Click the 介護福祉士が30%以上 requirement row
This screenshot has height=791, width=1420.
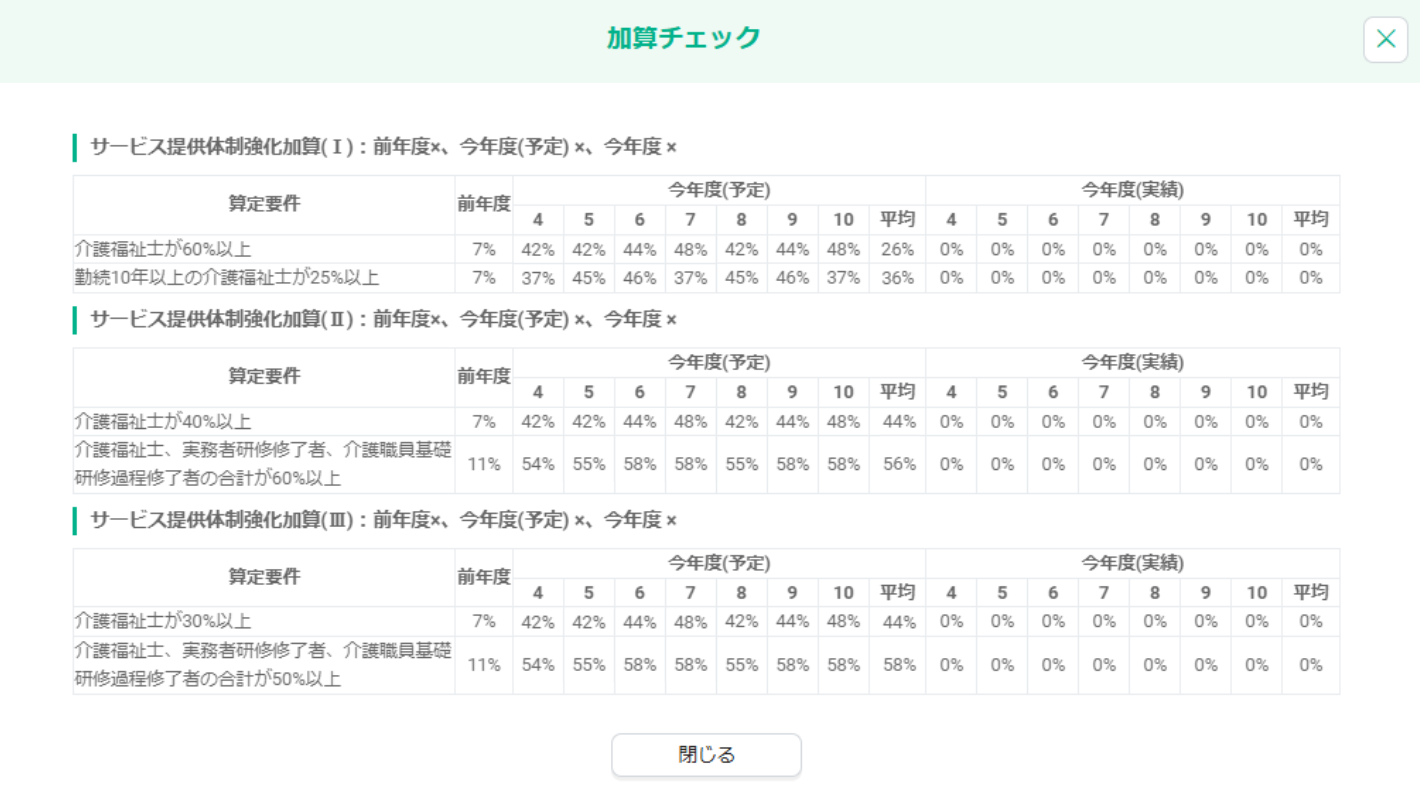(163, 621)
